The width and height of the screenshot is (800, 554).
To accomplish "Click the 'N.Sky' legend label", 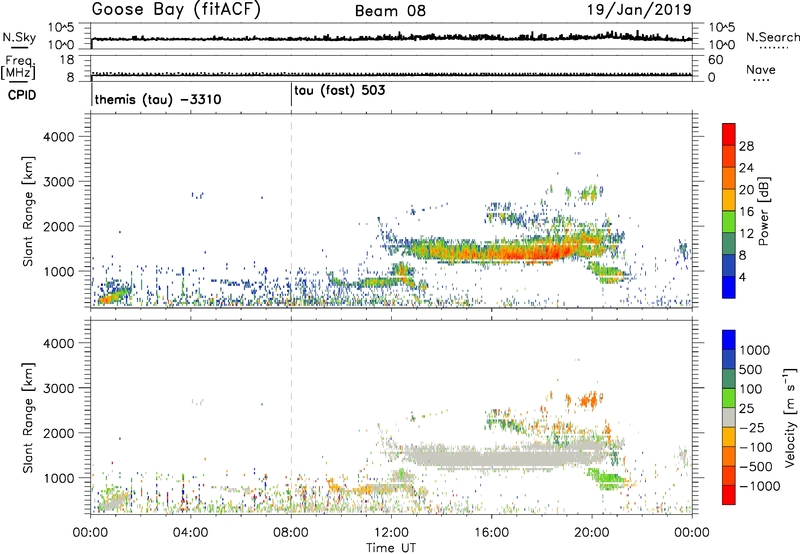I will [19, 37].
